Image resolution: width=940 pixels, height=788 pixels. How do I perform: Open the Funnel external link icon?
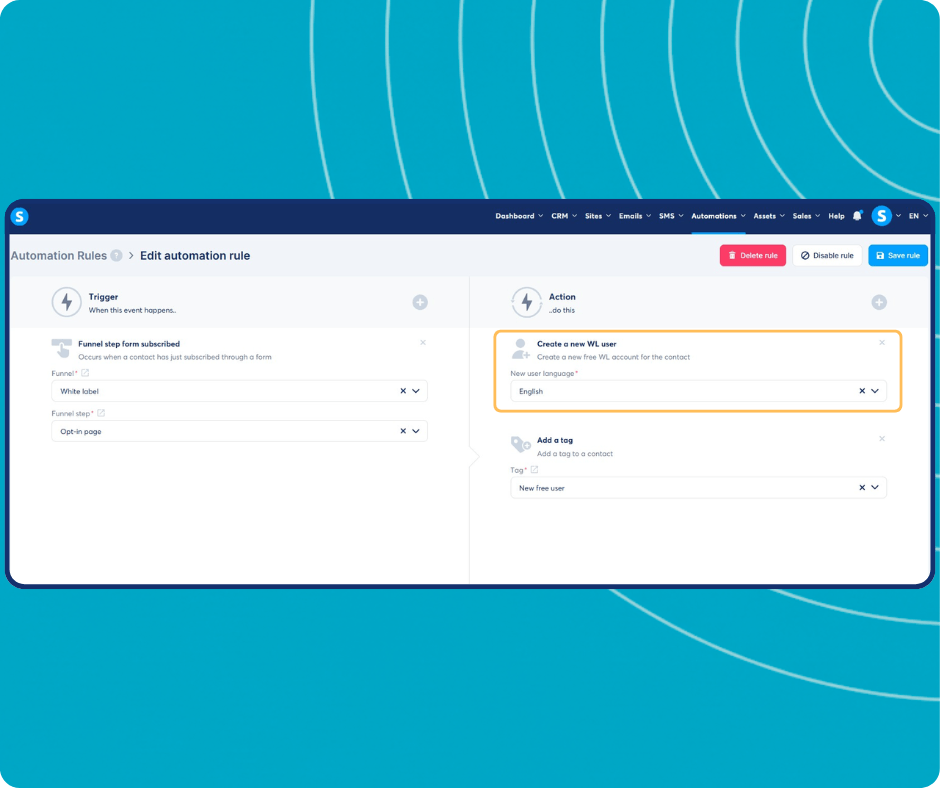point(85,373)
